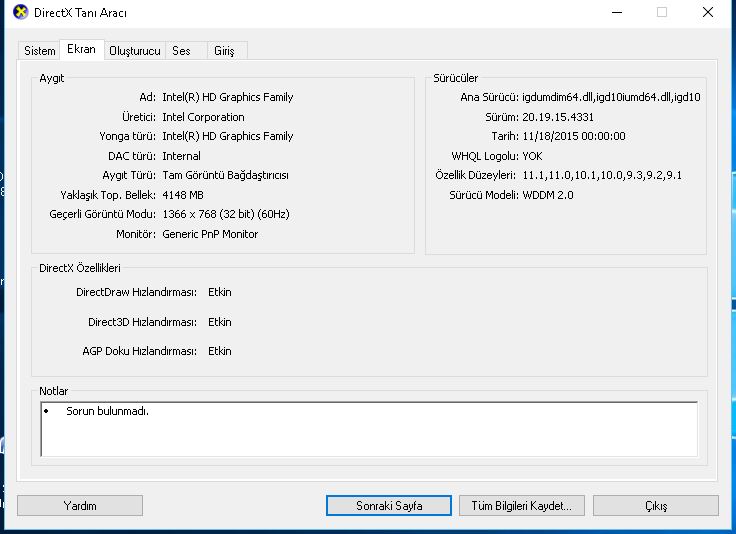Image resolution: width=736 pixels, height=534 pixels.
Task: Click driver version '20.19.15.4331'
Action: tap(558, 117)
